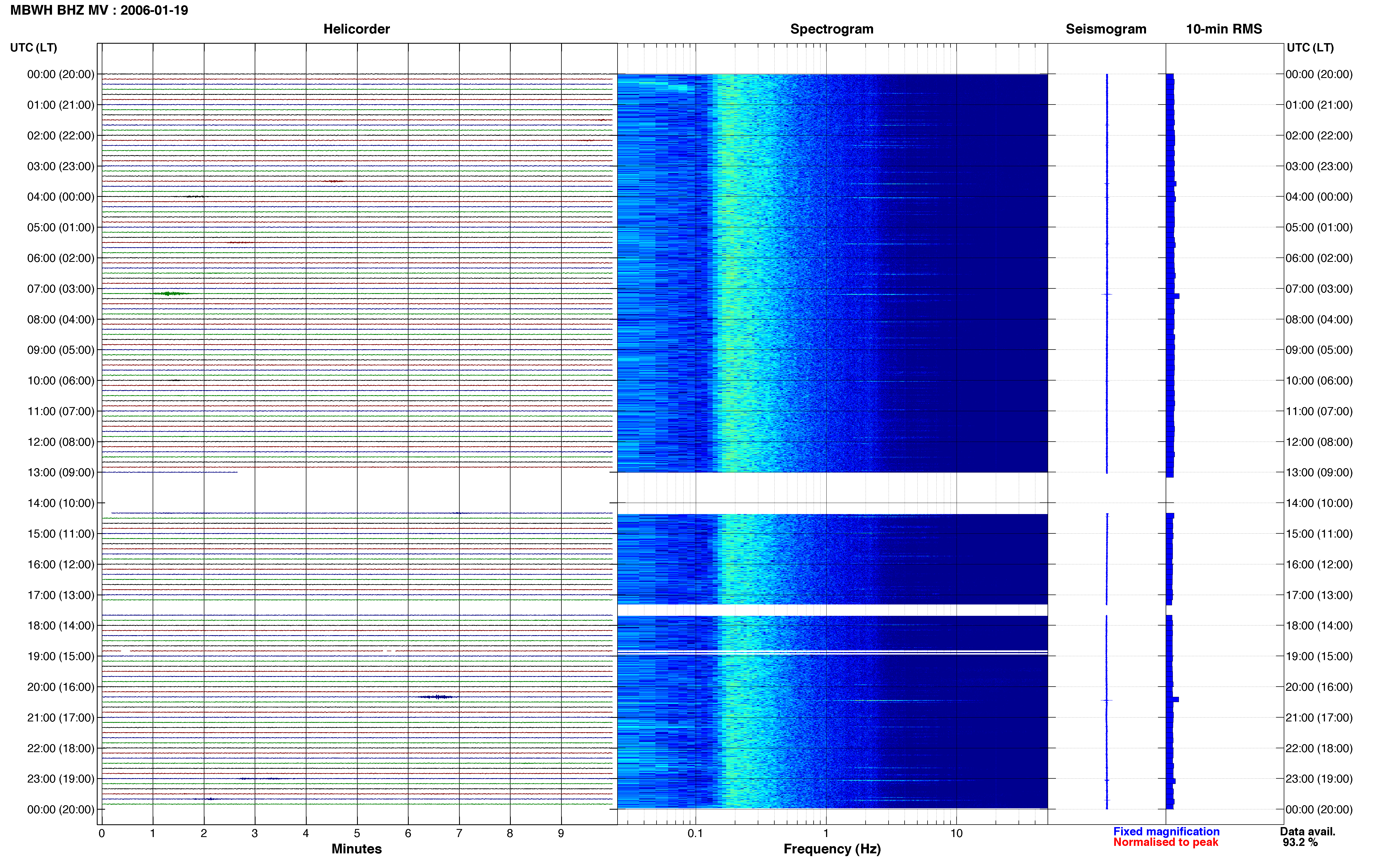Select the "Spectrogram" panel heading
1388x868 pixels.
click(832, 29)
